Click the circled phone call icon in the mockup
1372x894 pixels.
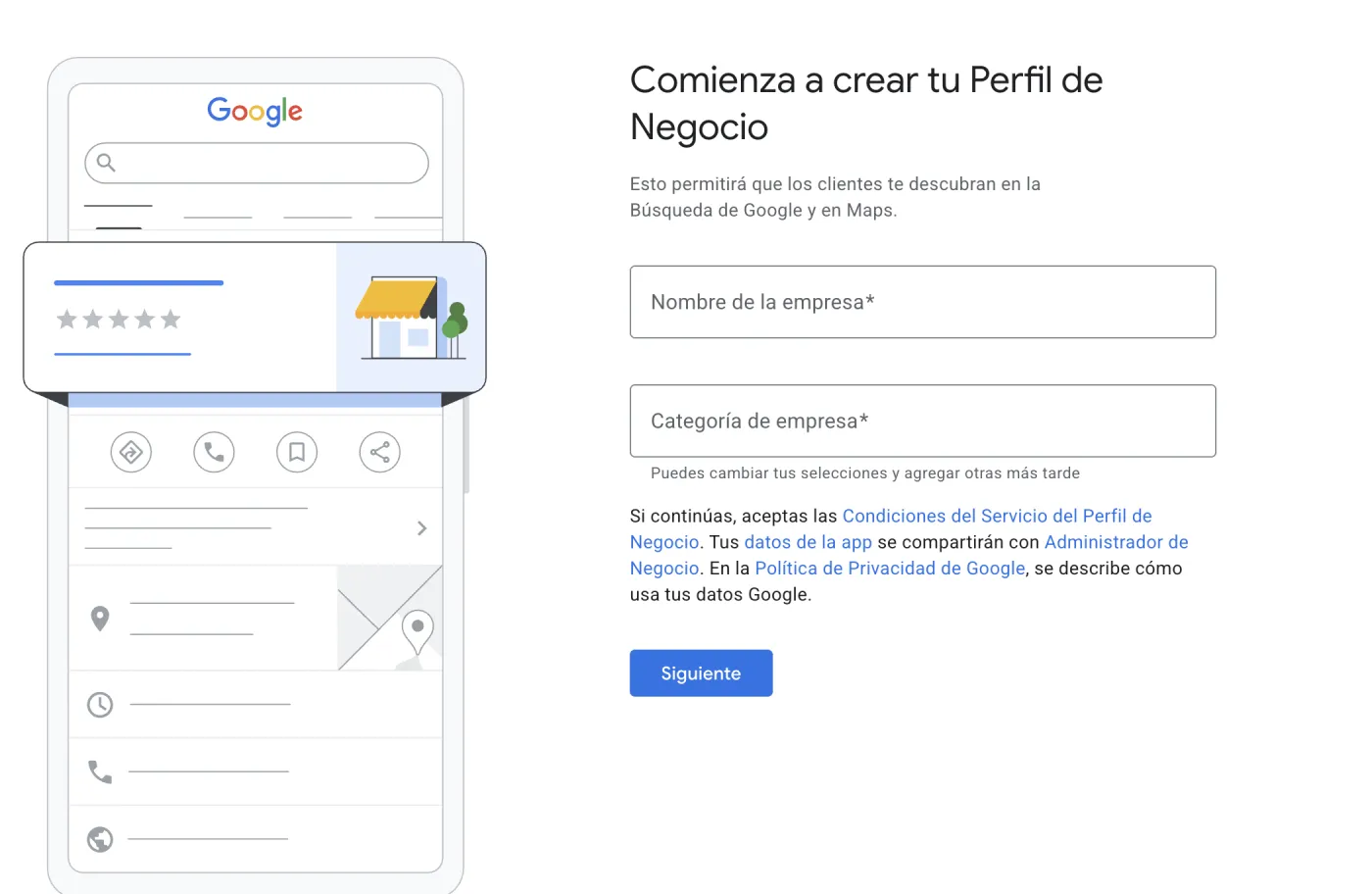click(x=214, y=452)
